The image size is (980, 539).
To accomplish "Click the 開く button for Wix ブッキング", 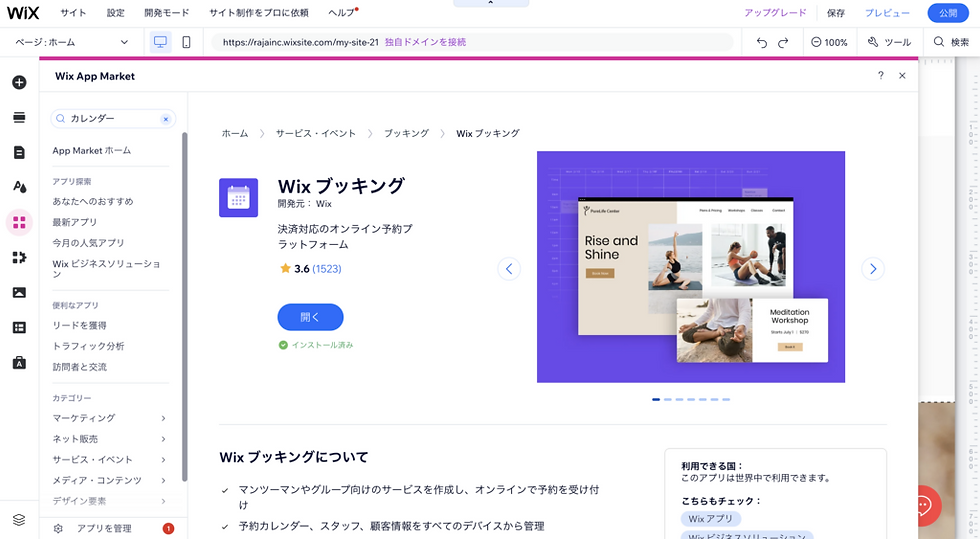I will pyautogui.click(x=311, y=317).
